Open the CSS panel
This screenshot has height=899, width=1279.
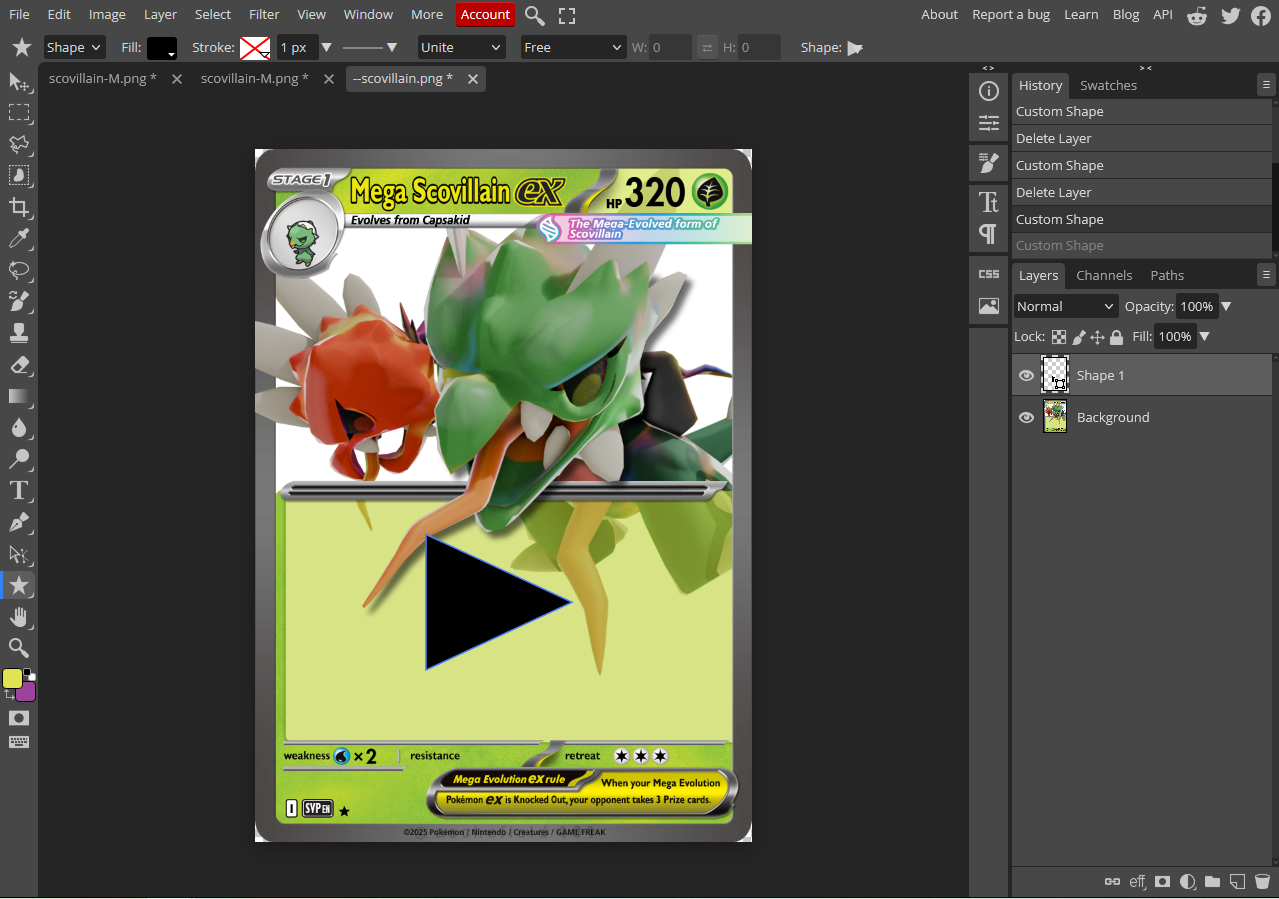pos(989,274)
